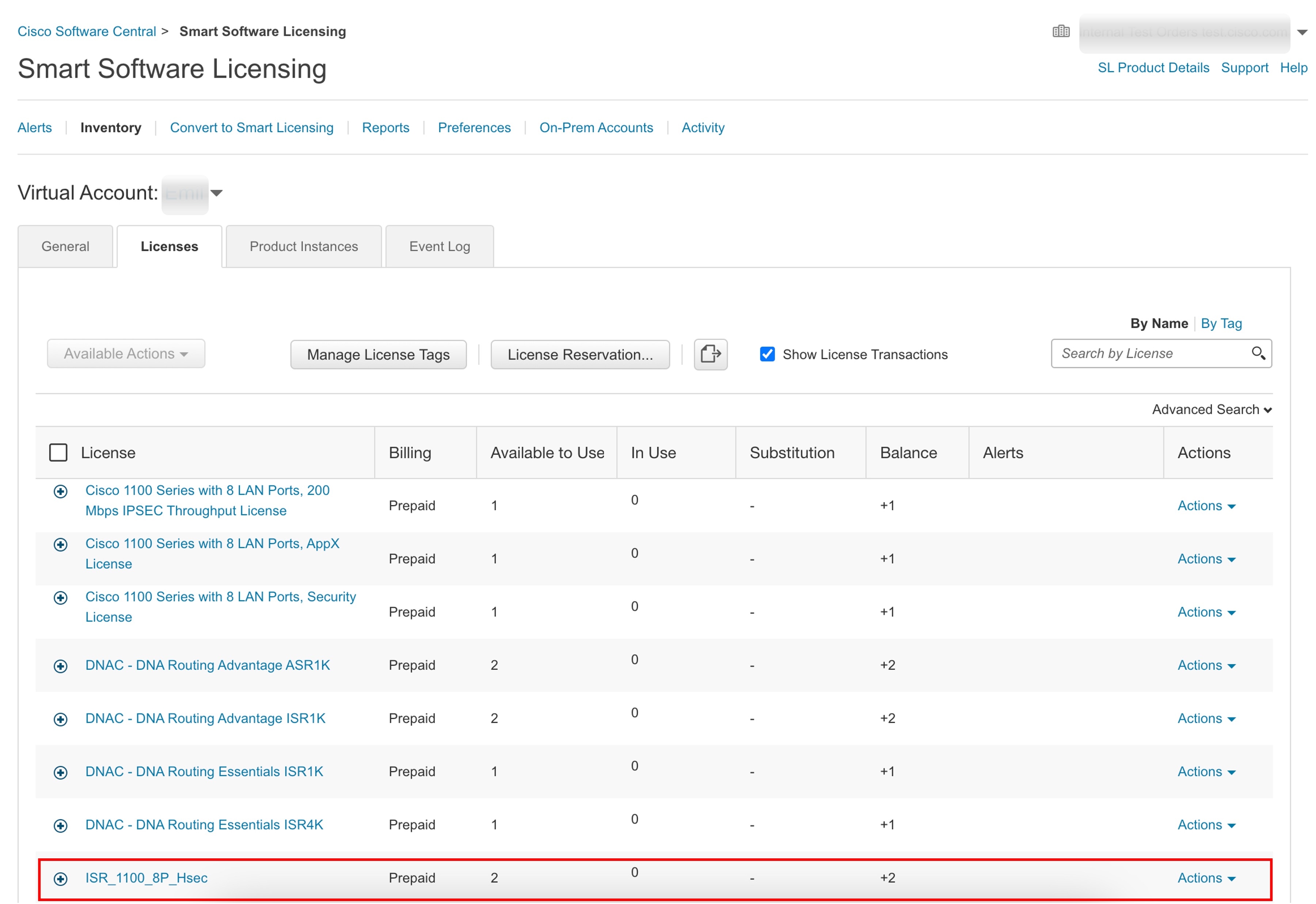The height and width of the screenshot is (904, 1316).
Task: Follow the Cisco Software Central breadcrumb link
Action: coord(87,31)
